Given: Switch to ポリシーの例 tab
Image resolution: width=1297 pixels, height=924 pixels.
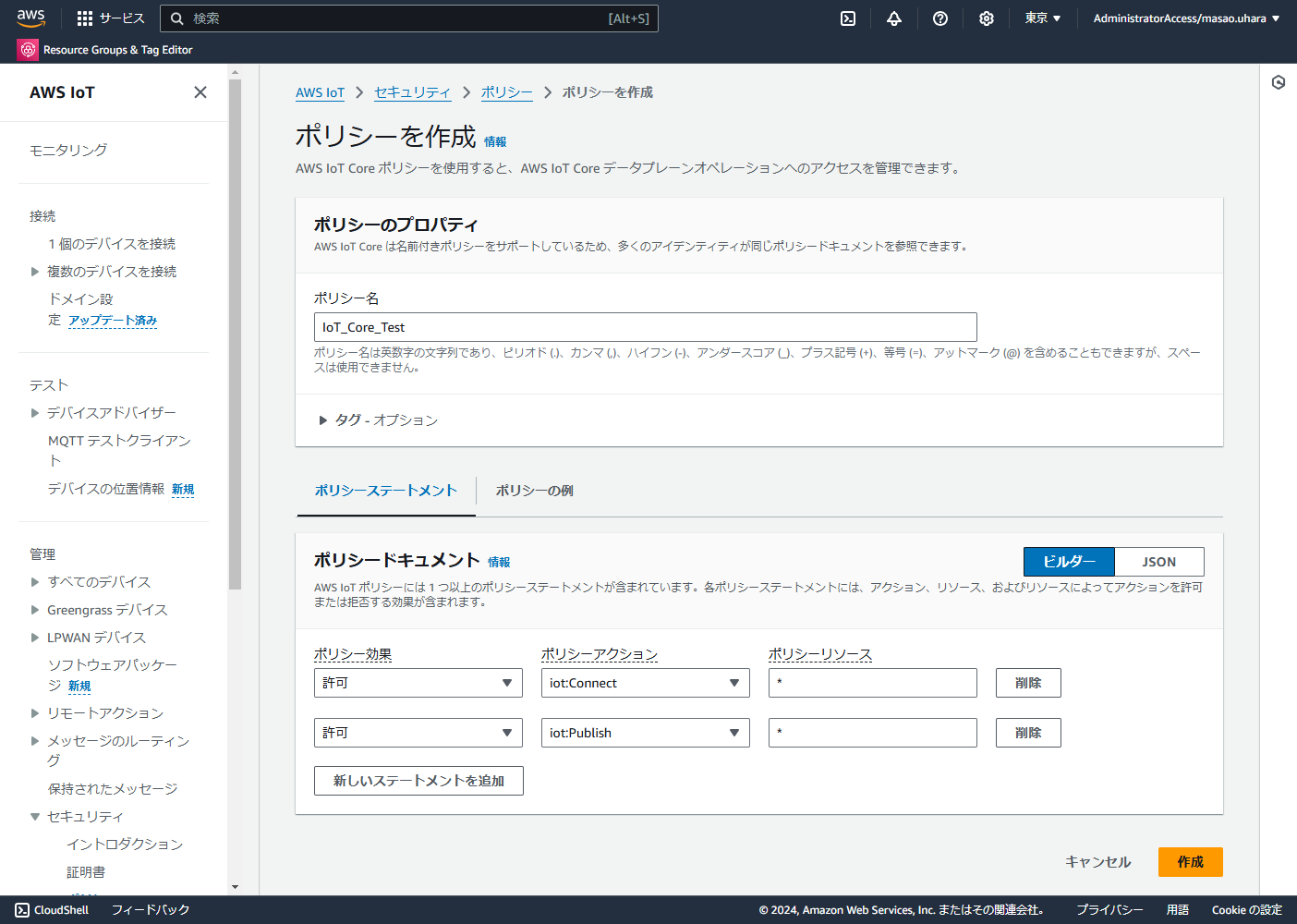Looking at the screenshot, I should click(x=534, y=491).
